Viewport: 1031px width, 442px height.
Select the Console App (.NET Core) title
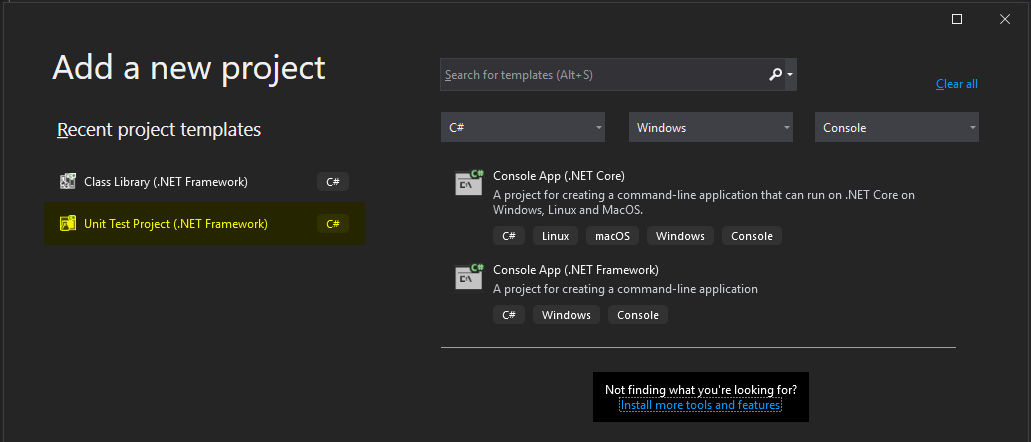559,176
